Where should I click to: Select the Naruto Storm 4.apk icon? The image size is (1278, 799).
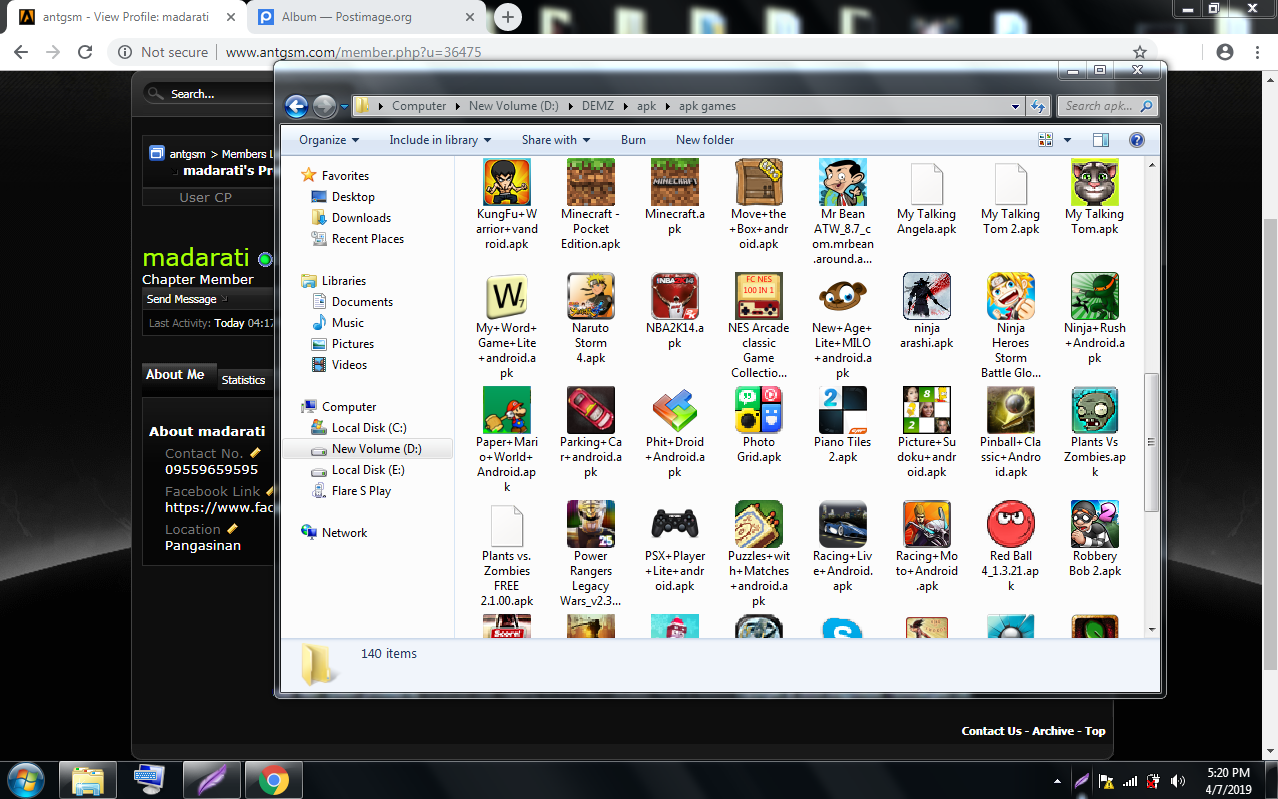coord(591,296)
